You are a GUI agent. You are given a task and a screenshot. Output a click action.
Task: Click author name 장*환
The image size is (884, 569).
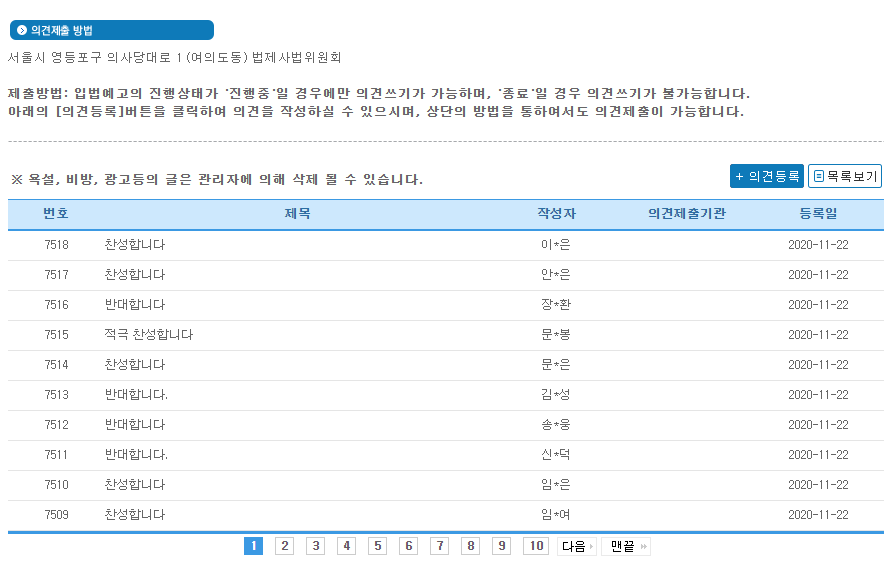[x=556, y=305]
